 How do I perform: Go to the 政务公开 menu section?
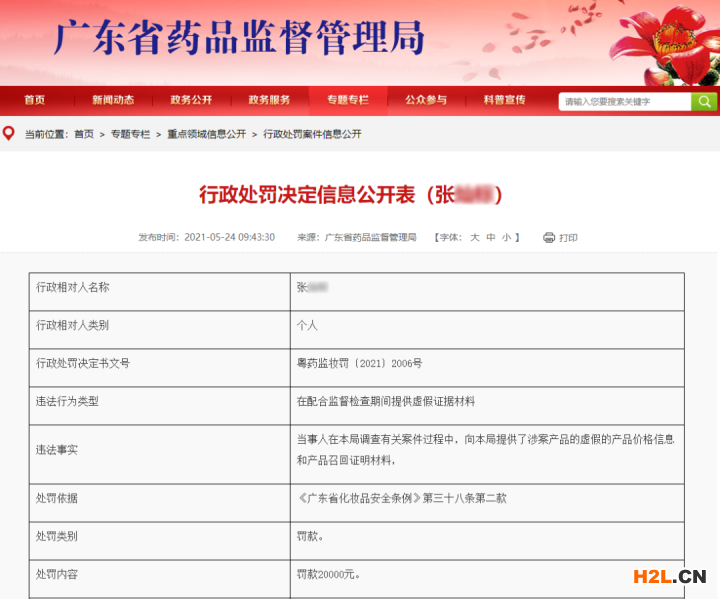point(191,100)
